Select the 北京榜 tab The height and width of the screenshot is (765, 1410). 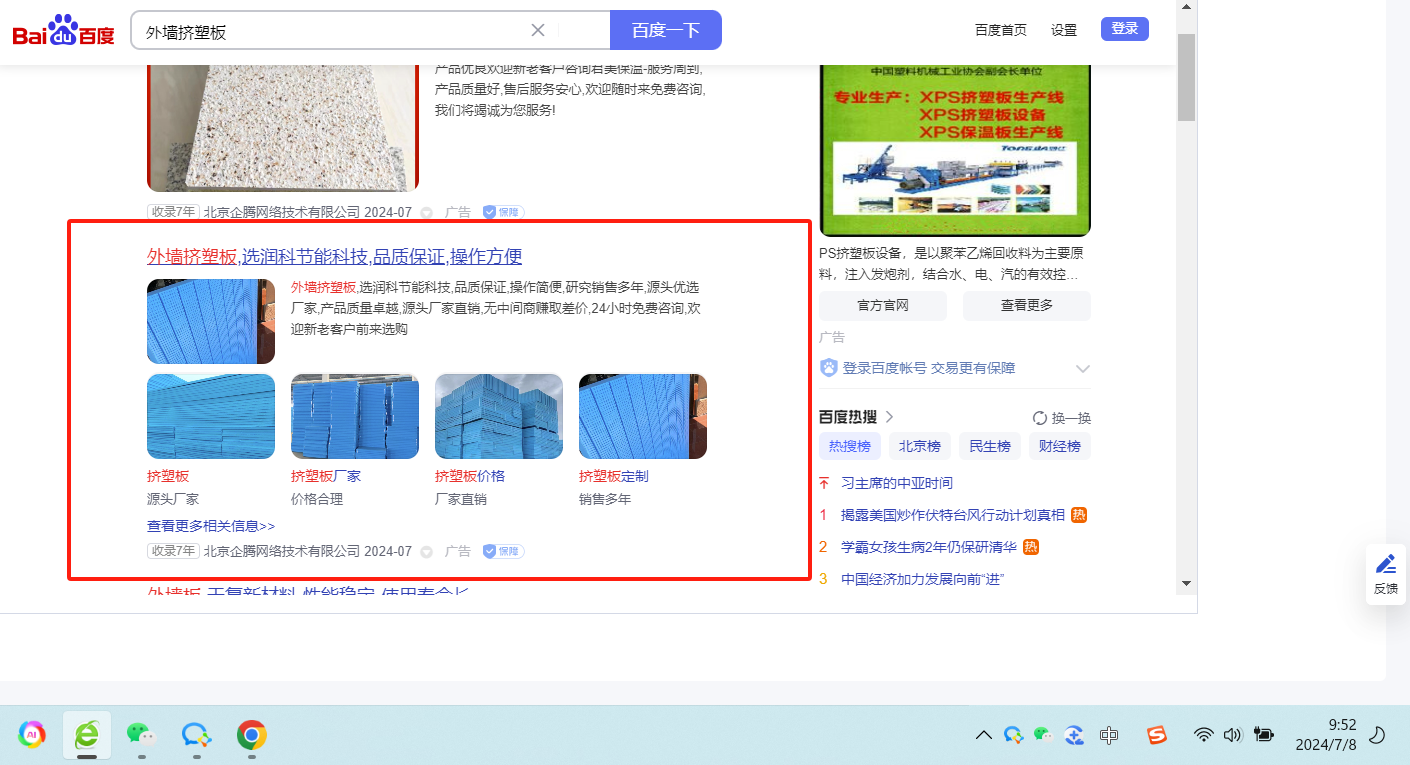(920, 446)
